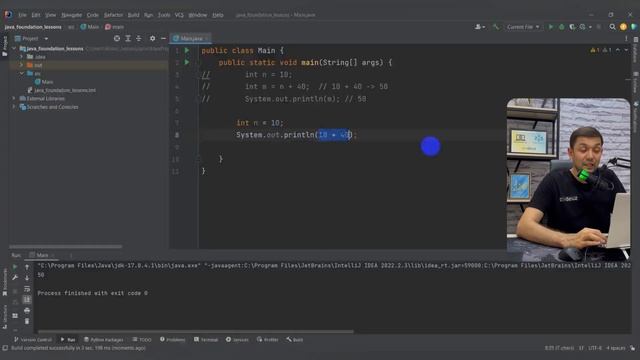This screenshot has width=640, height=360.
Task: Select java_foundation_lessons.iml file in tree
Action: click(61, 90)
